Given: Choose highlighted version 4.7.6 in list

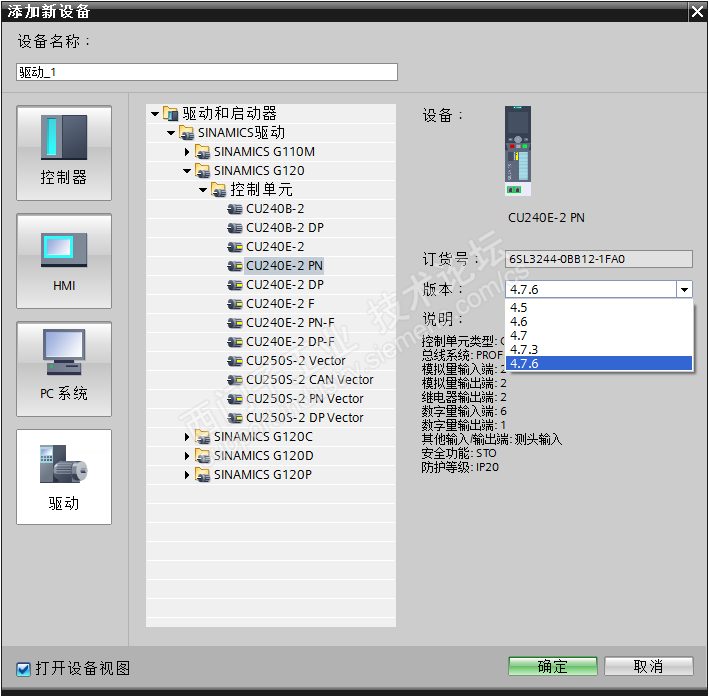Looking at the screenshot, I should point(599,364).
